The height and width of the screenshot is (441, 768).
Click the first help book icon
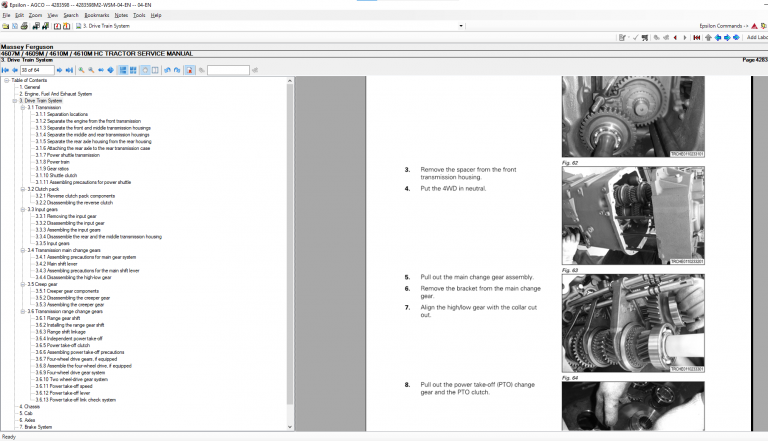pos(57,26)
